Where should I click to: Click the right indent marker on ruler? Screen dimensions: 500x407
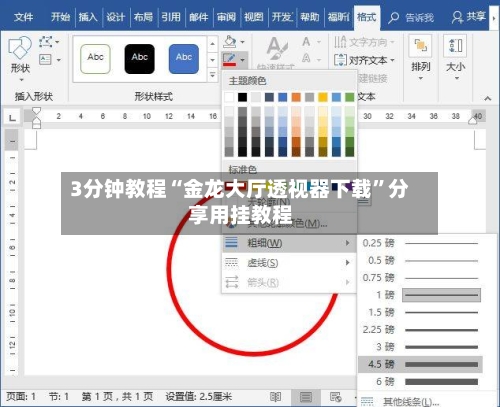[473, 121]
